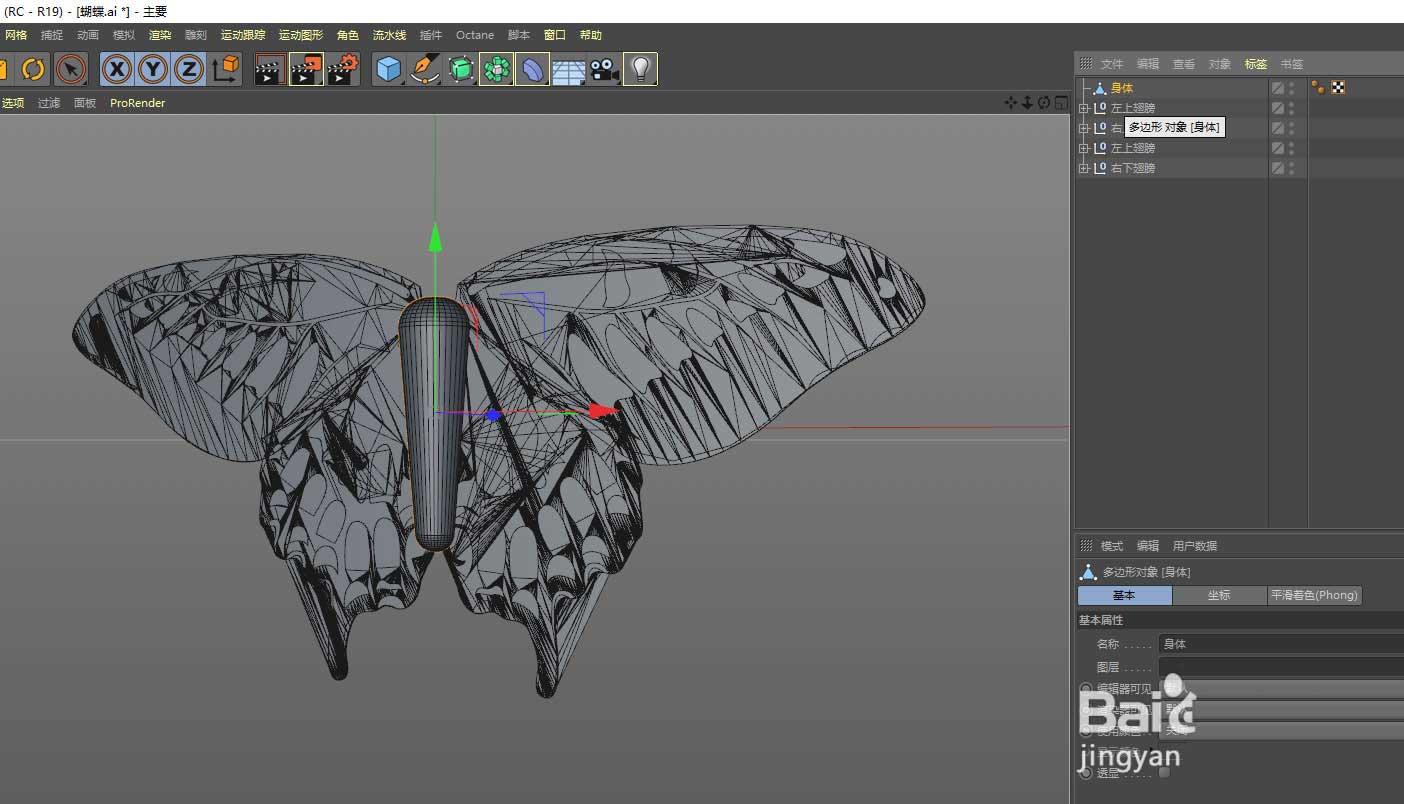Open the 编辑器可见 dropdown

coord(1280,689)
